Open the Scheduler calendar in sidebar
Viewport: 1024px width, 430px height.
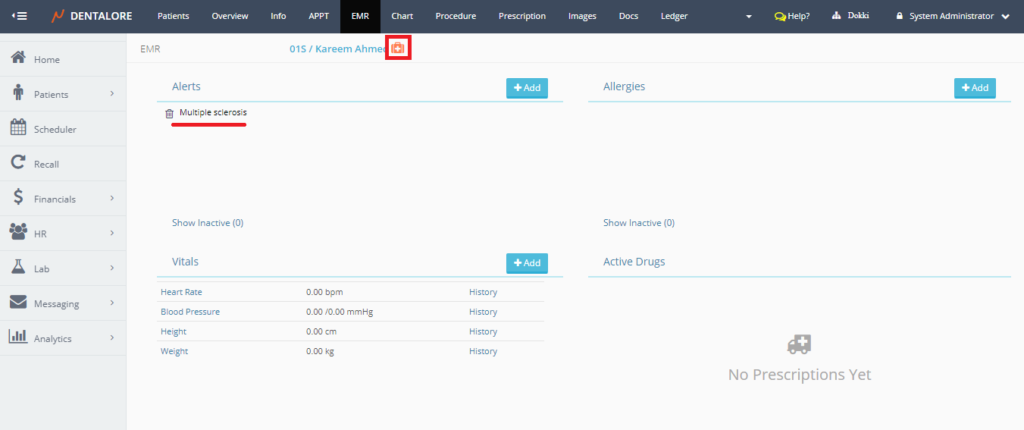55,129
